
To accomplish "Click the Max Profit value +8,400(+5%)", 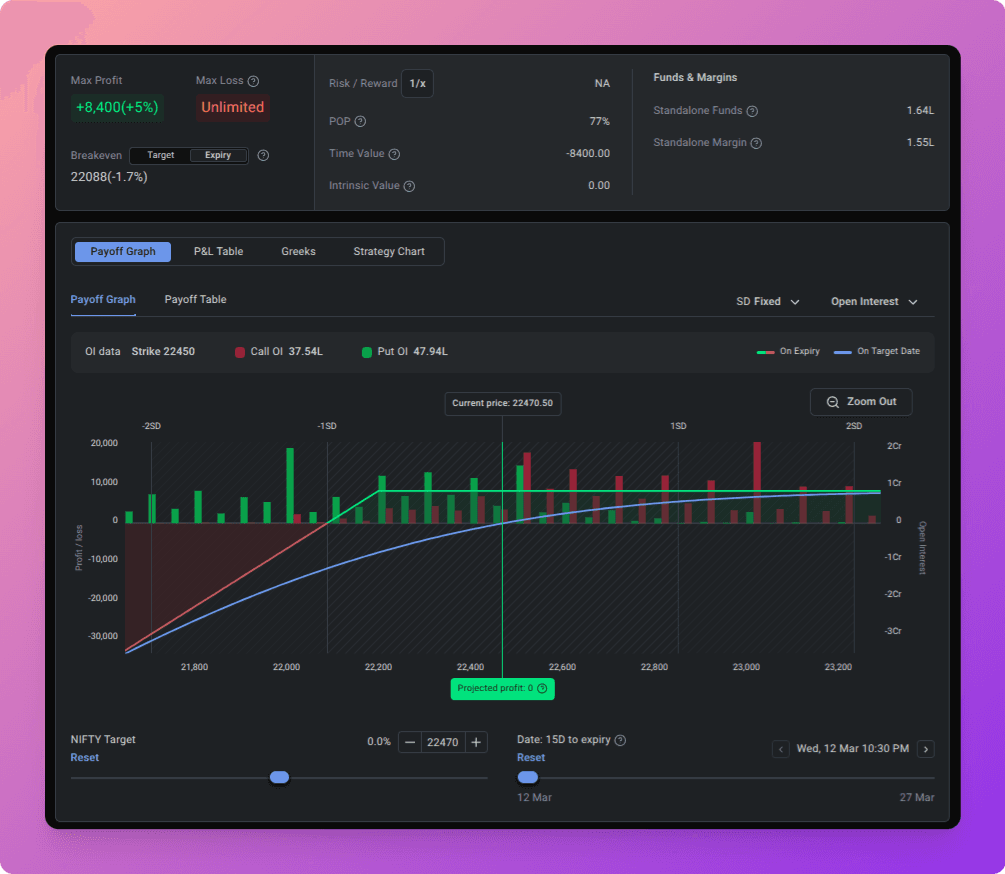I will coord(117,107).
